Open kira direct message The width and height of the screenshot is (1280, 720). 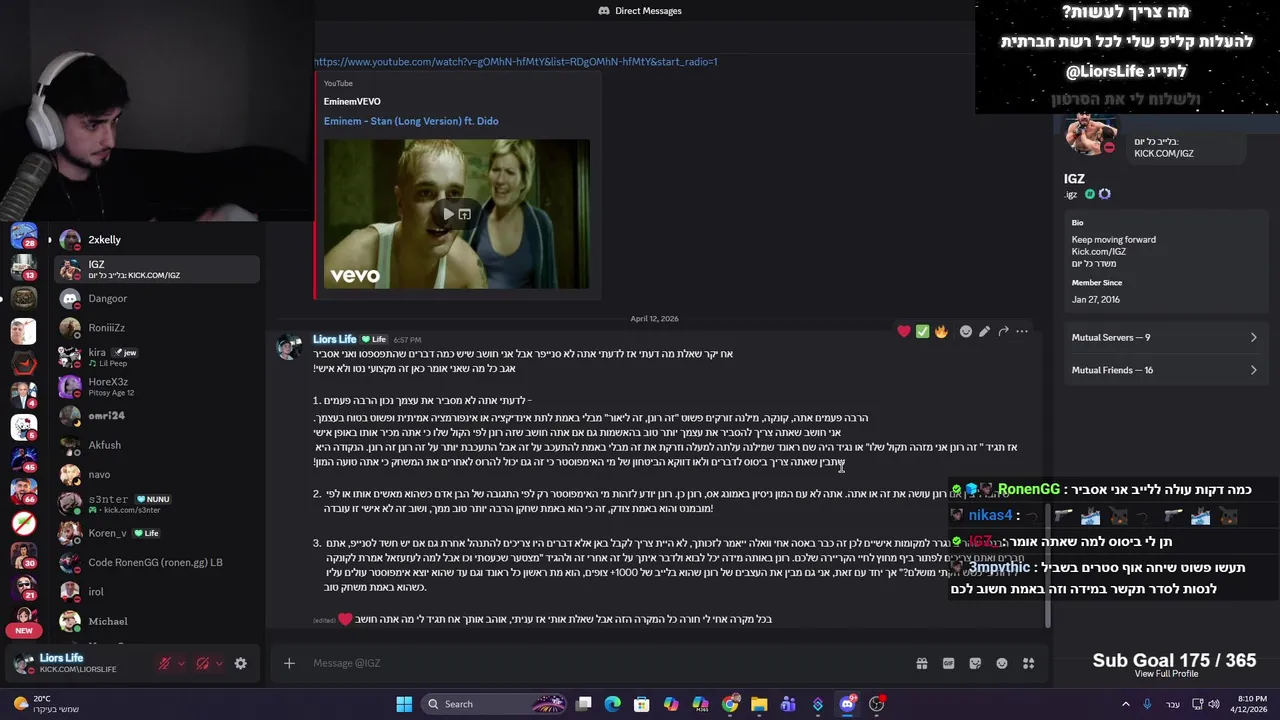click(157, 357)
